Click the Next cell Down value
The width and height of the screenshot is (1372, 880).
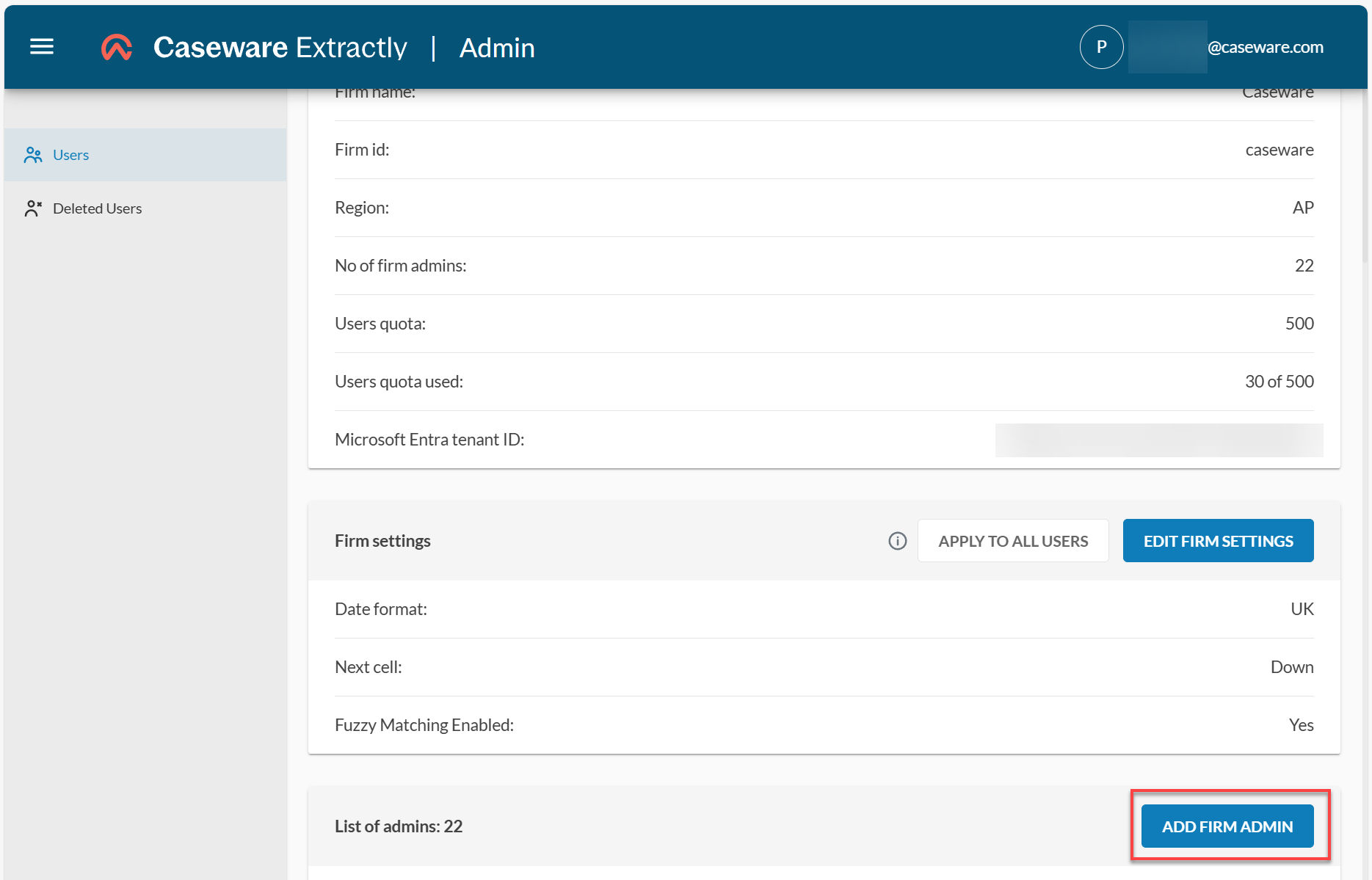pyautogui.click(x=1292, y=666)
